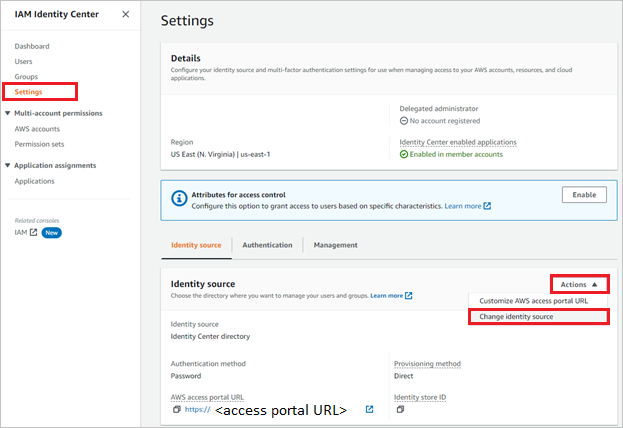Click Enabled in member accounts status

tap(456, 154)
